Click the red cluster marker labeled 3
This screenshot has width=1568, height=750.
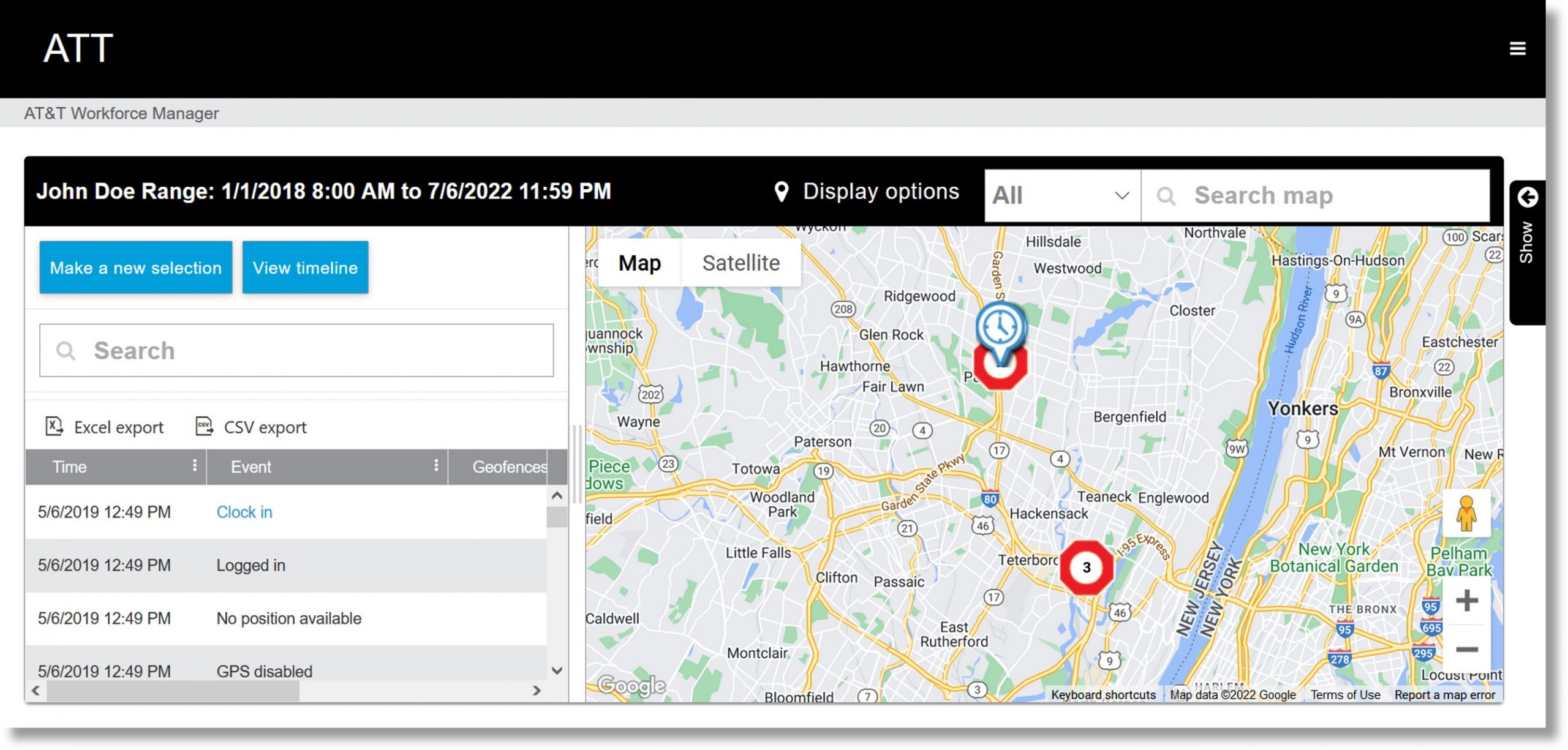click(1086, 567)
